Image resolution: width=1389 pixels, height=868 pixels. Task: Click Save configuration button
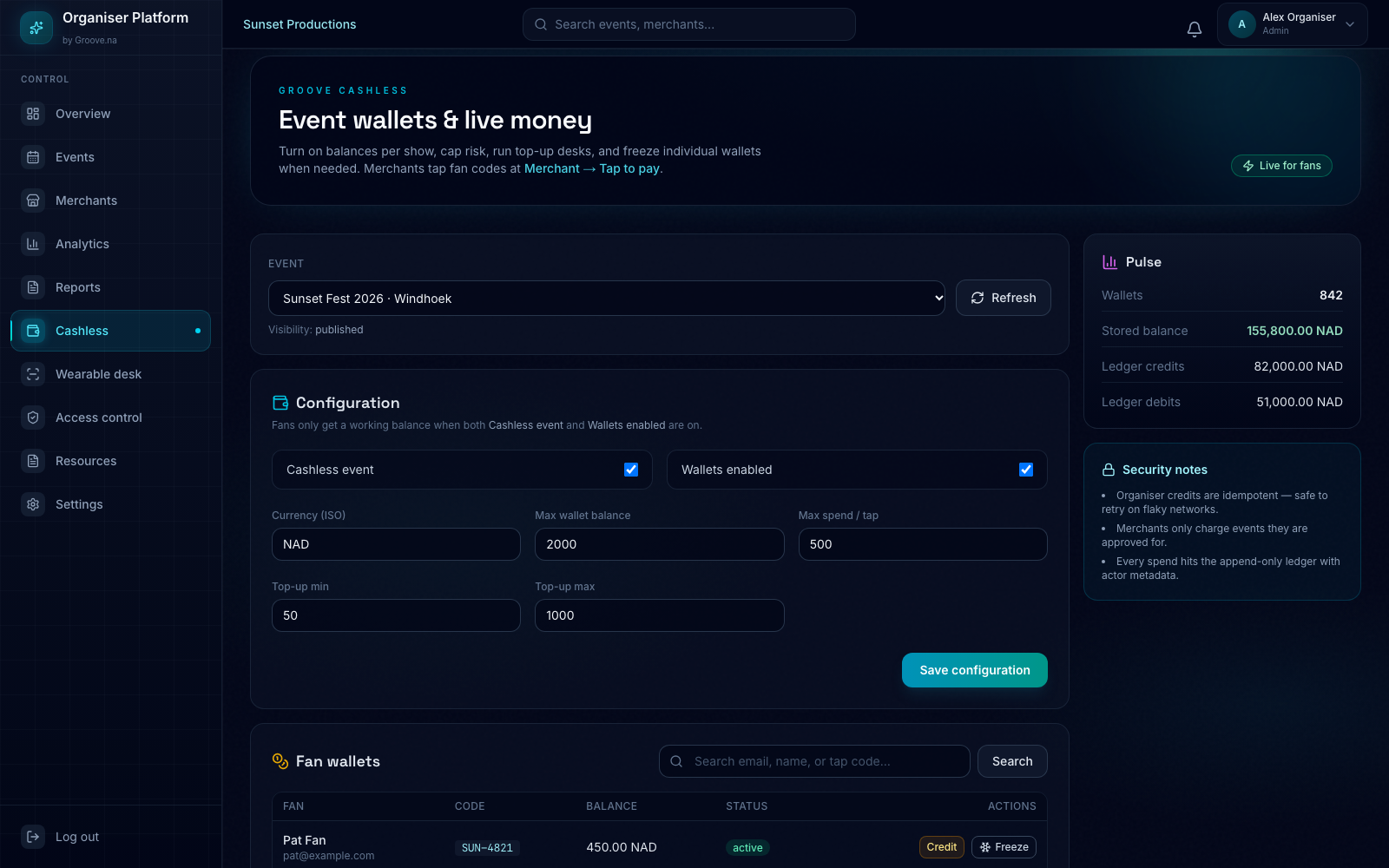point(975,670)
